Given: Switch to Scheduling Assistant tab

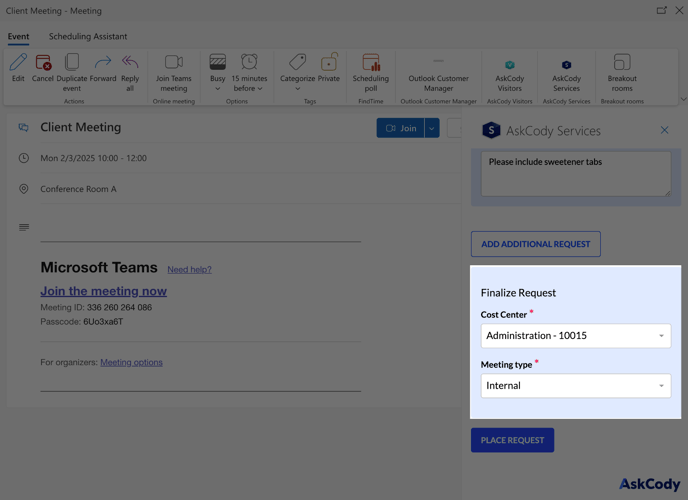Looking at the screenshot, I should [x=88, y=36].
